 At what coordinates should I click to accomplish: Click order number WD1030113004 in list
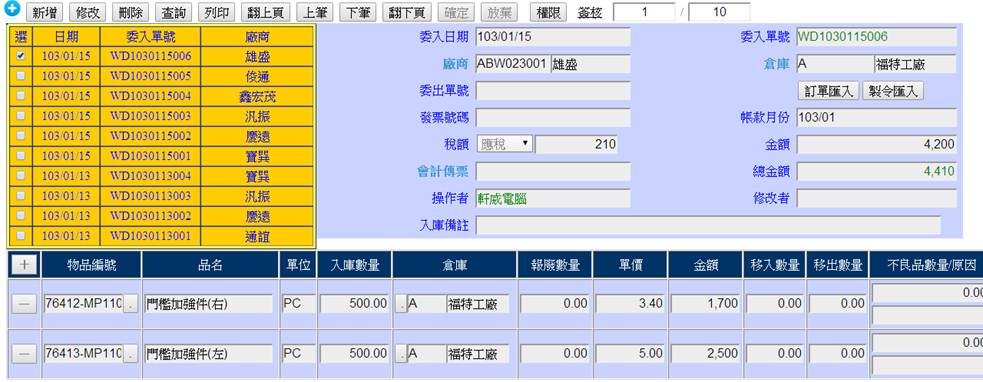[150, 176]
